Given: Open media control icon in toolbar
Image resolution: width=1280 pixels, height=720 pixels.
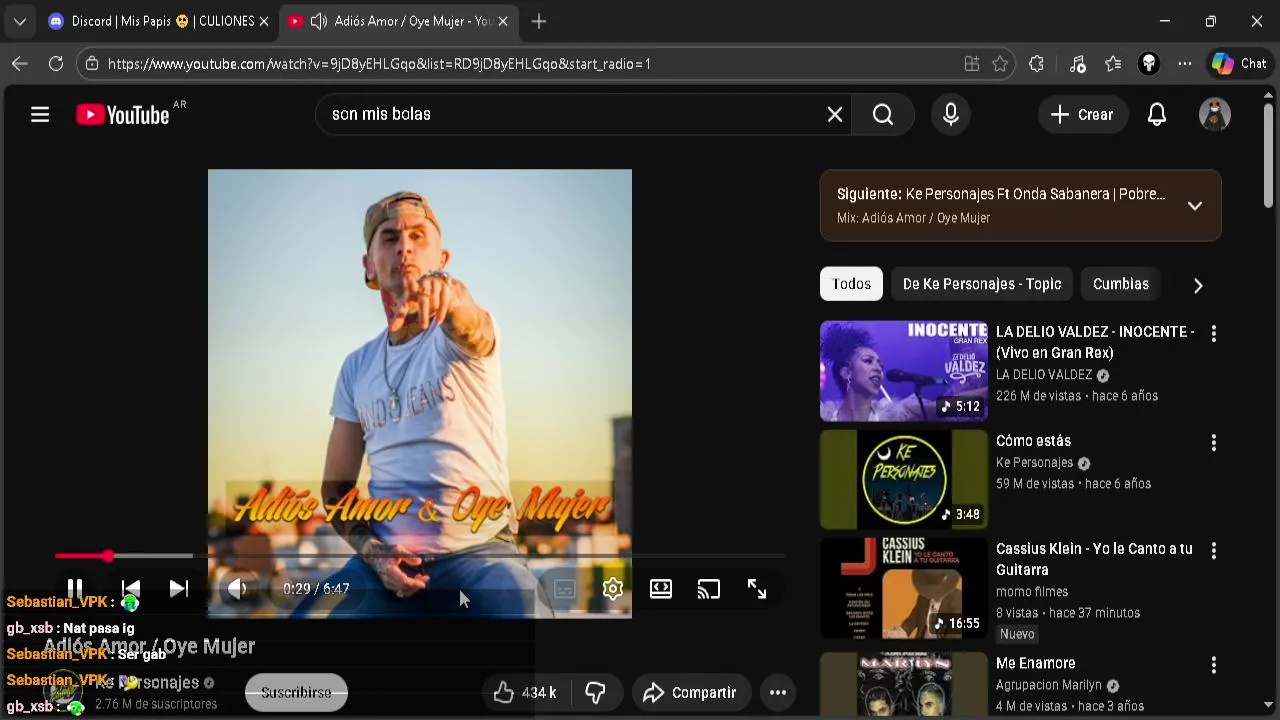Looking at the screenshot, I should (x=1077, y=64).
